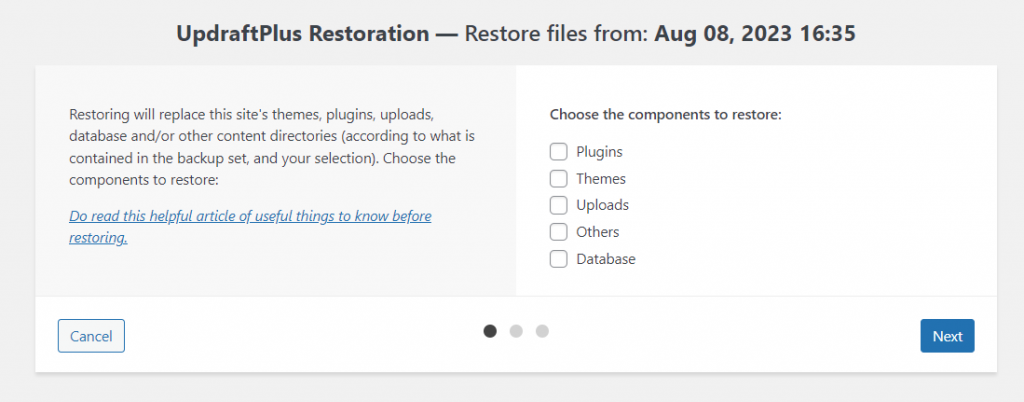This screenshot has height=402, width=1024.
Task: Click the UpdraftPlus Restoration heading
Action: (x=303, y=33)
